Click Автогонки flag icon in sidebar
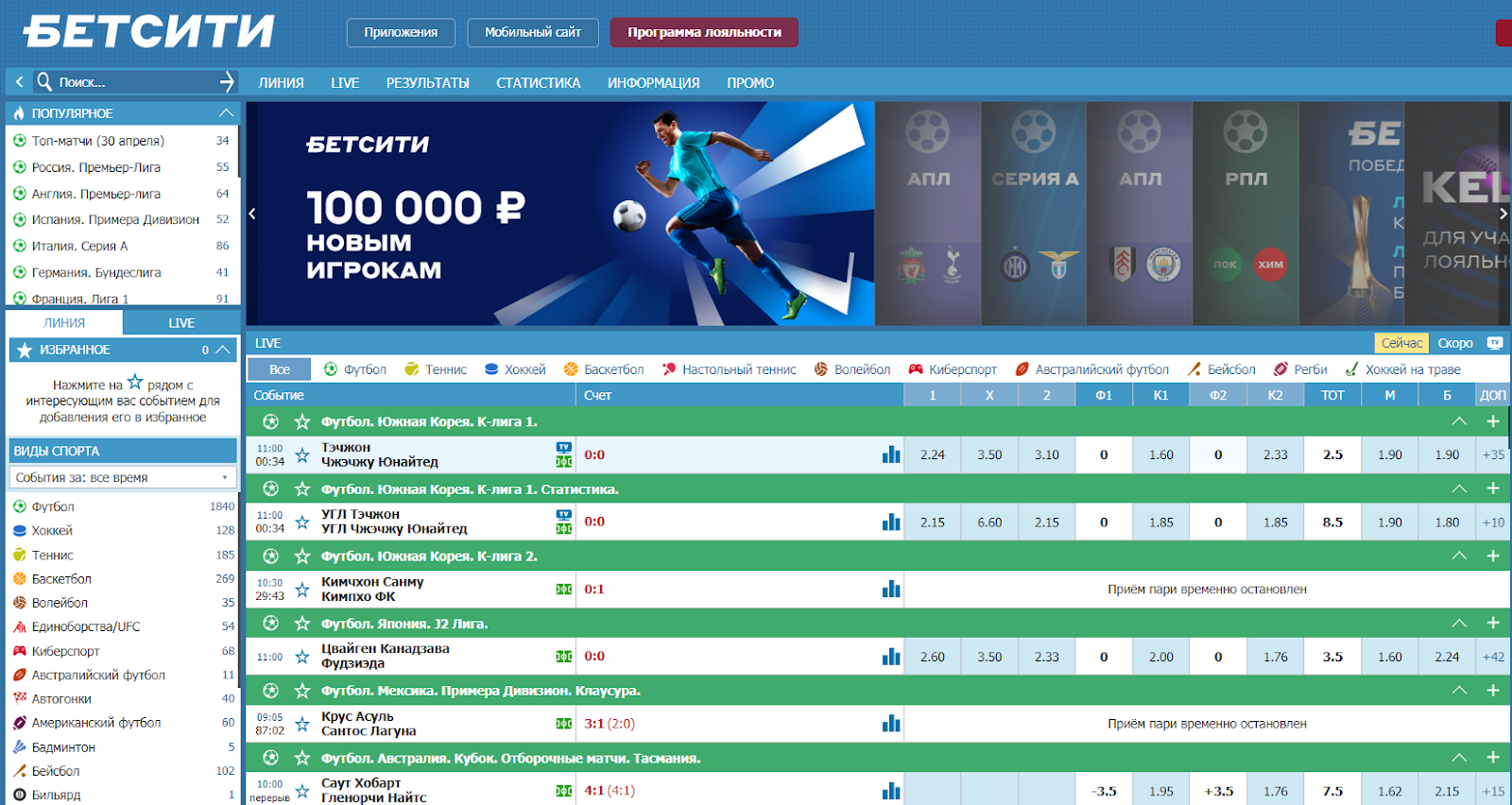Screen dimensions: 1512x805 pyautogui.click(x=20, y=699)
